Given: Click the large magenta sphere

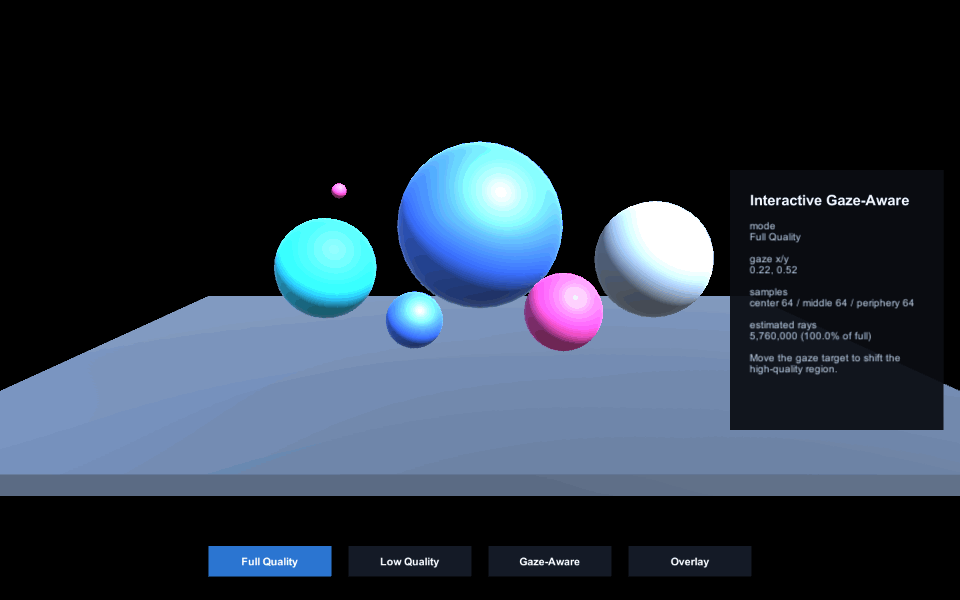Looking at the screenshot, I should click(563, 312).
